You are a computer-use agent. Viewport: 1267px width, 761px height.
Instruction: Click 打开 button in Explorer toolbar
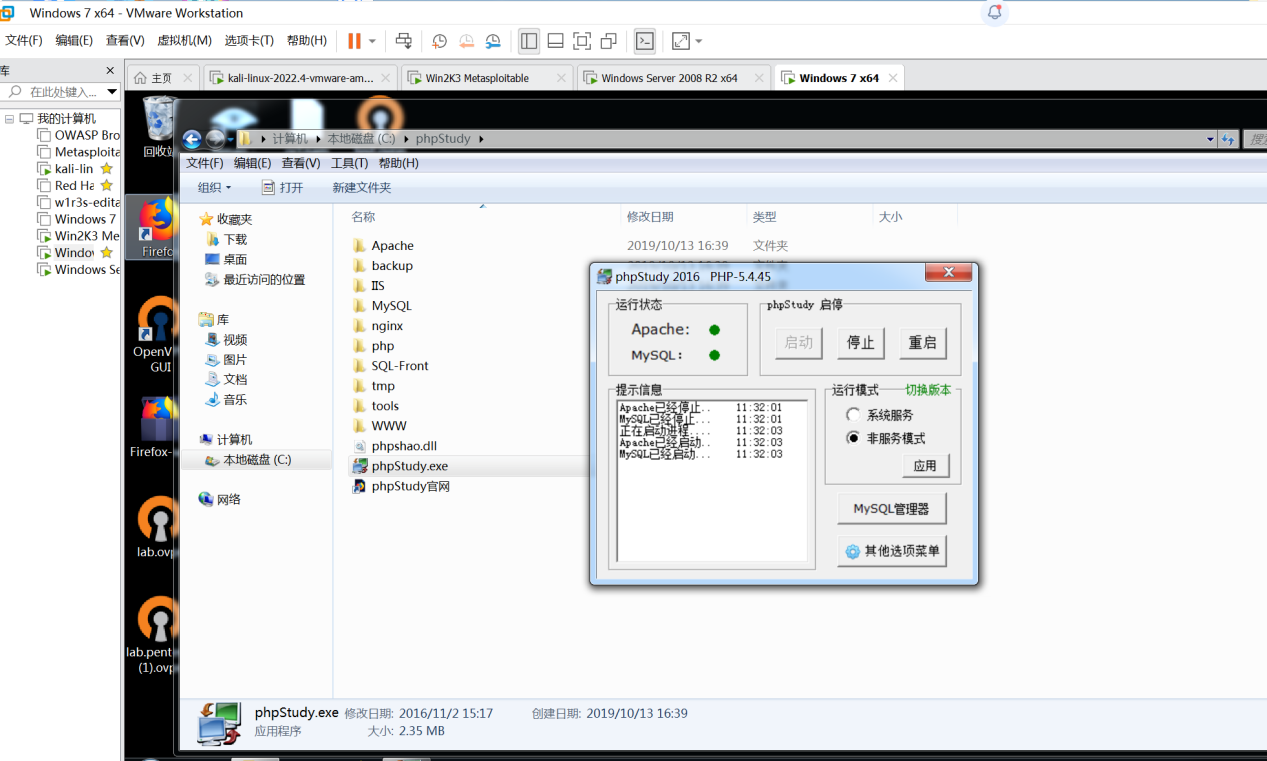pos(282,187)
